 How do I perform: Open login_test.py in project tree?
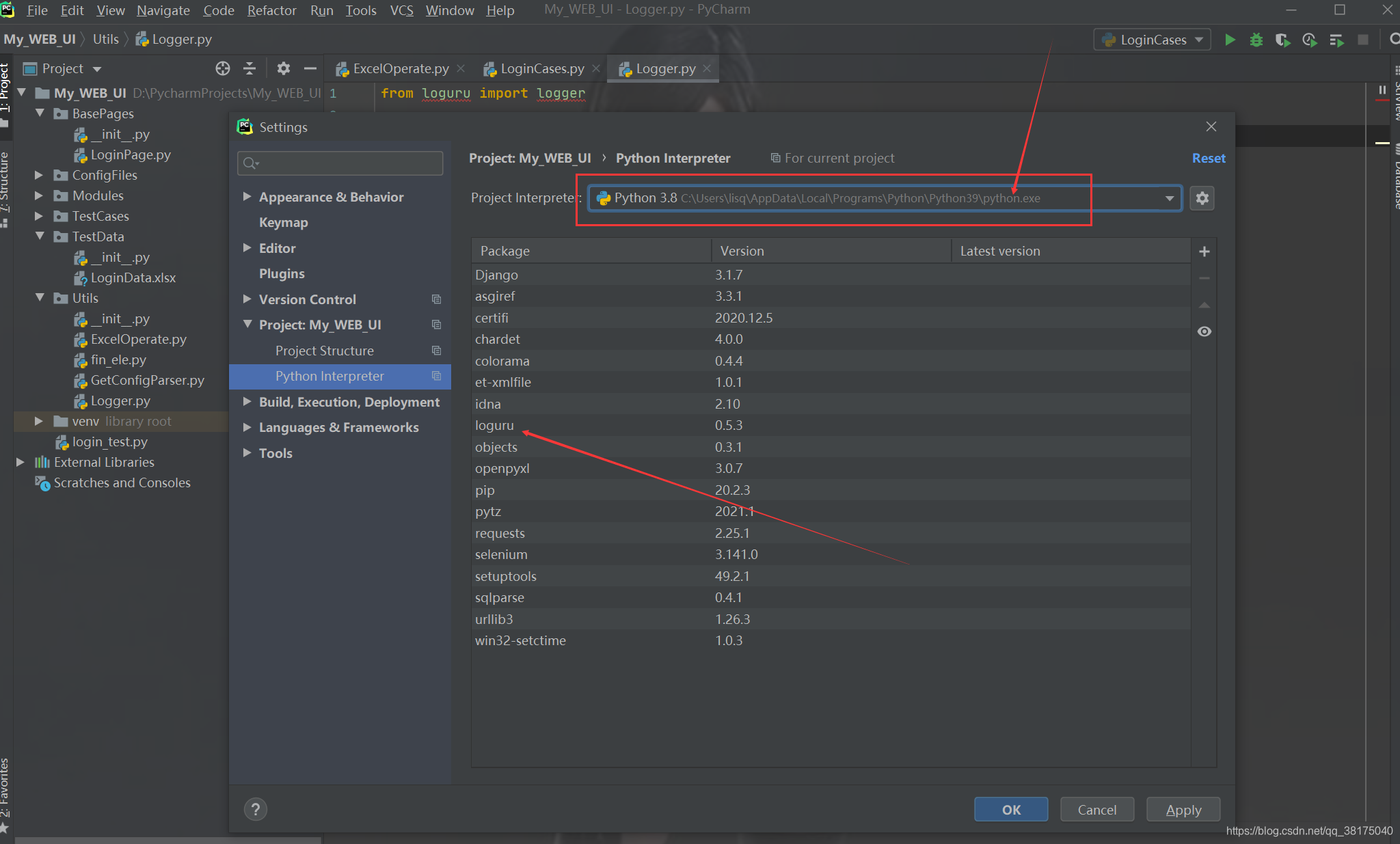[110, 441]
